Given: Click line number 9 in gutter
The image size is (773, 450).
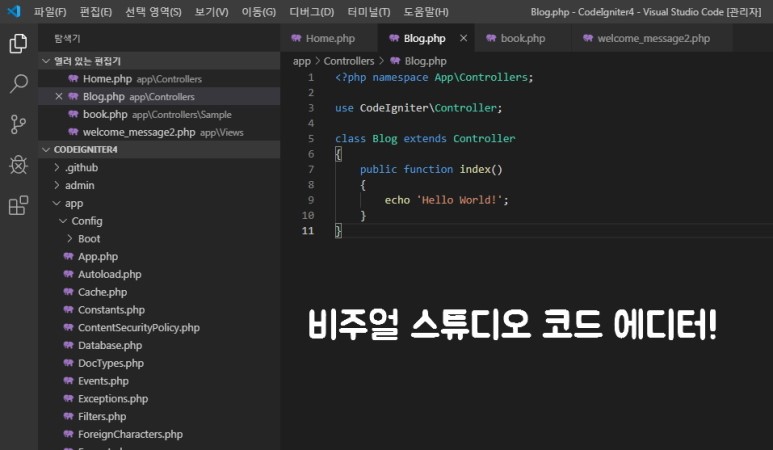Looking at the screenshot, I should pyautogui.click(x=311, y=200).
